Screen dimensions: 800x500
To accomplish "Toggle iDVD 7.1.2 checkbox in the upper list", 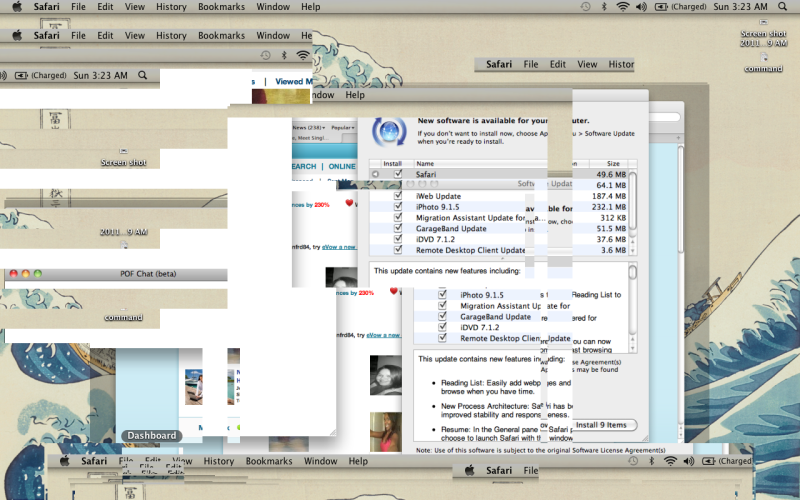I will tap(398, 239).
